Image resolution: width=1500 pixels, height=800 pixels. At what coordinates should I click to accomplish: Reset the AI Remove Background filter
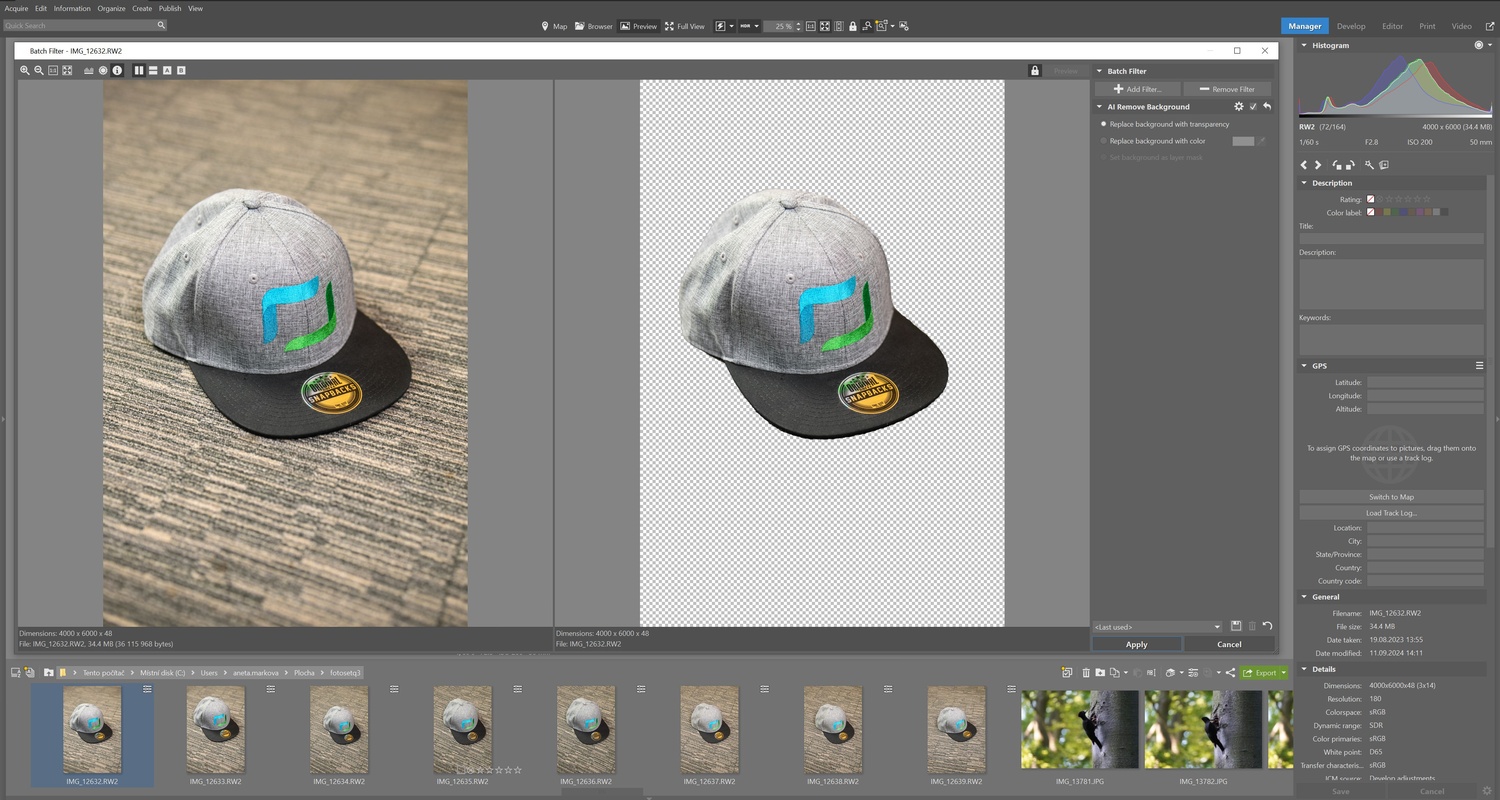[x=1267, y=106]
